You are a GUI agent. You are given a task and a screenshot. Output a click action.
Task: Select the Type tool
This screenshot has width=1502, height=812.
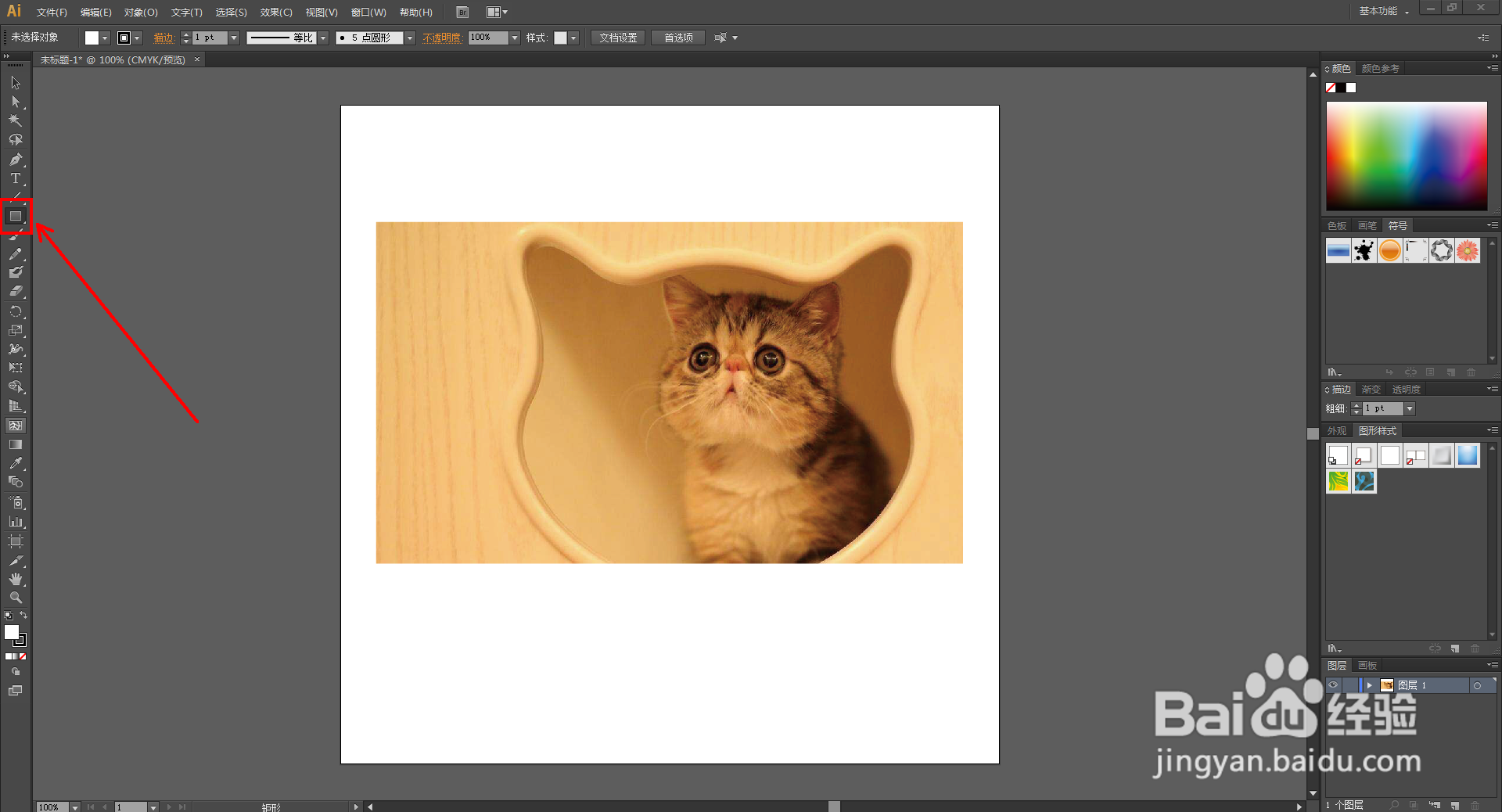coord(16,178)
